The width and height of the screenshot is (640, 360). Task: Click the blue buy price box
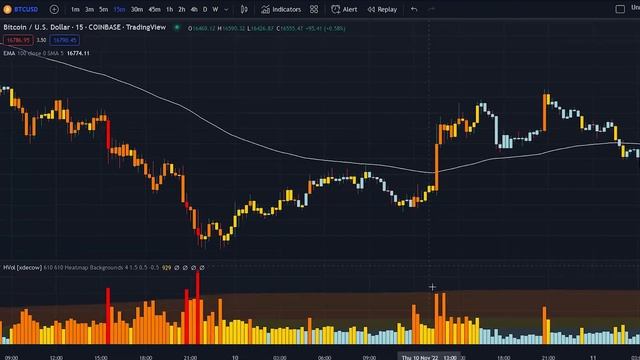click(64, 40)
